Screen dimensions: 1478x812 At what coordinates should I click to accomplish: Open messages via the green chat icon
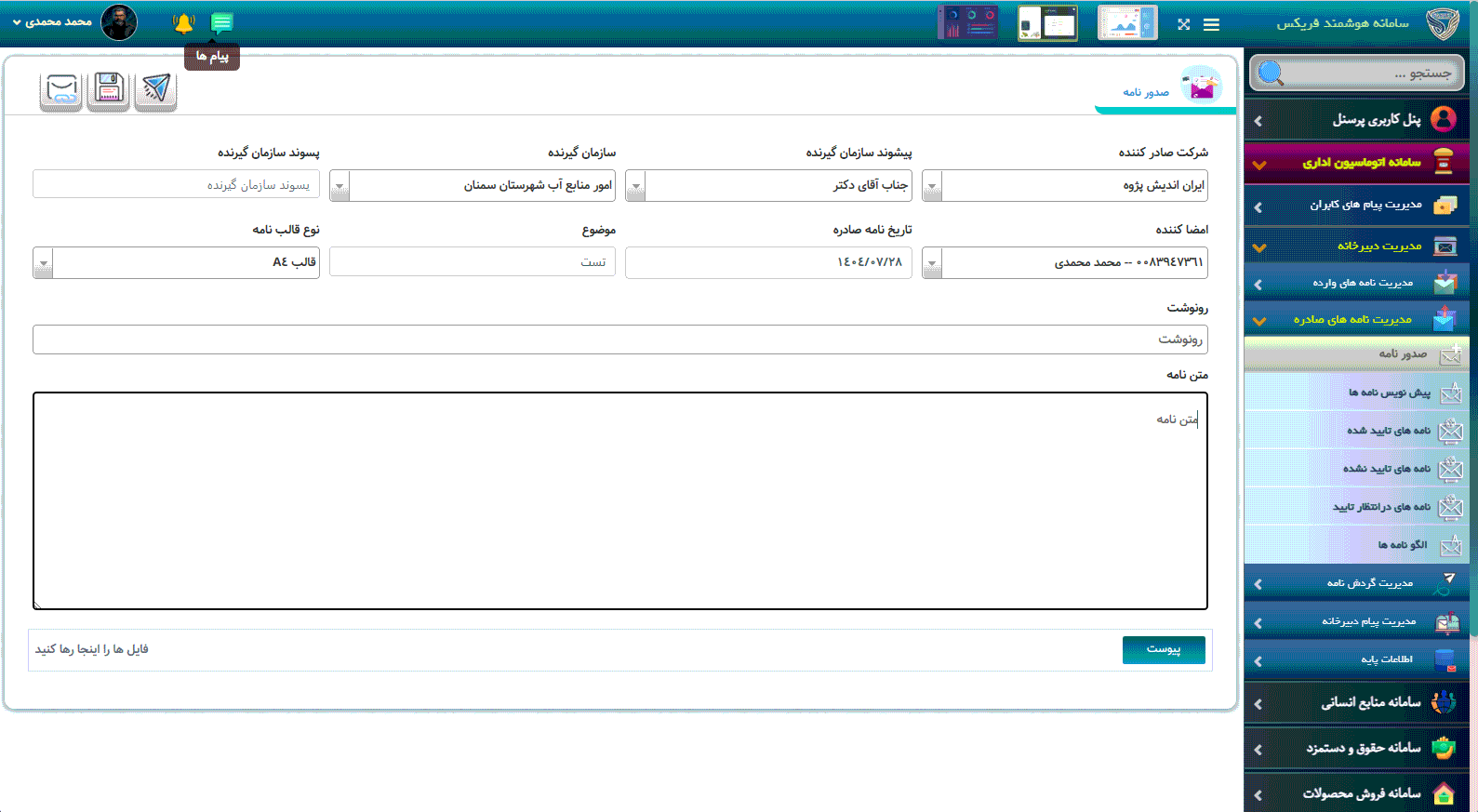tap(221, 22)
